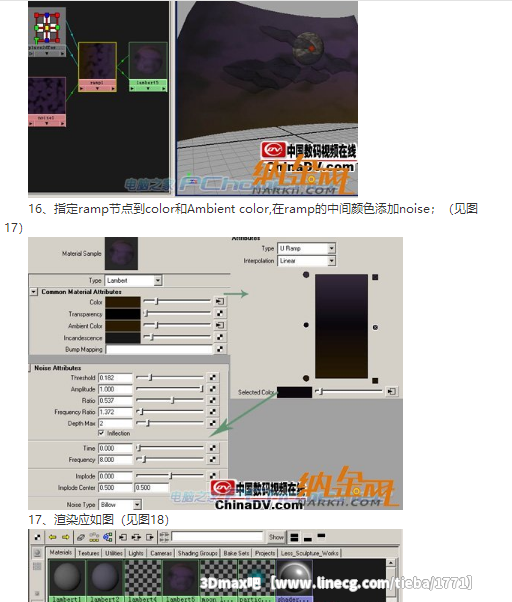This screenshot has height=602, width=512.
Task: Switch to the Utilities tab
Action: click(114, 553)
